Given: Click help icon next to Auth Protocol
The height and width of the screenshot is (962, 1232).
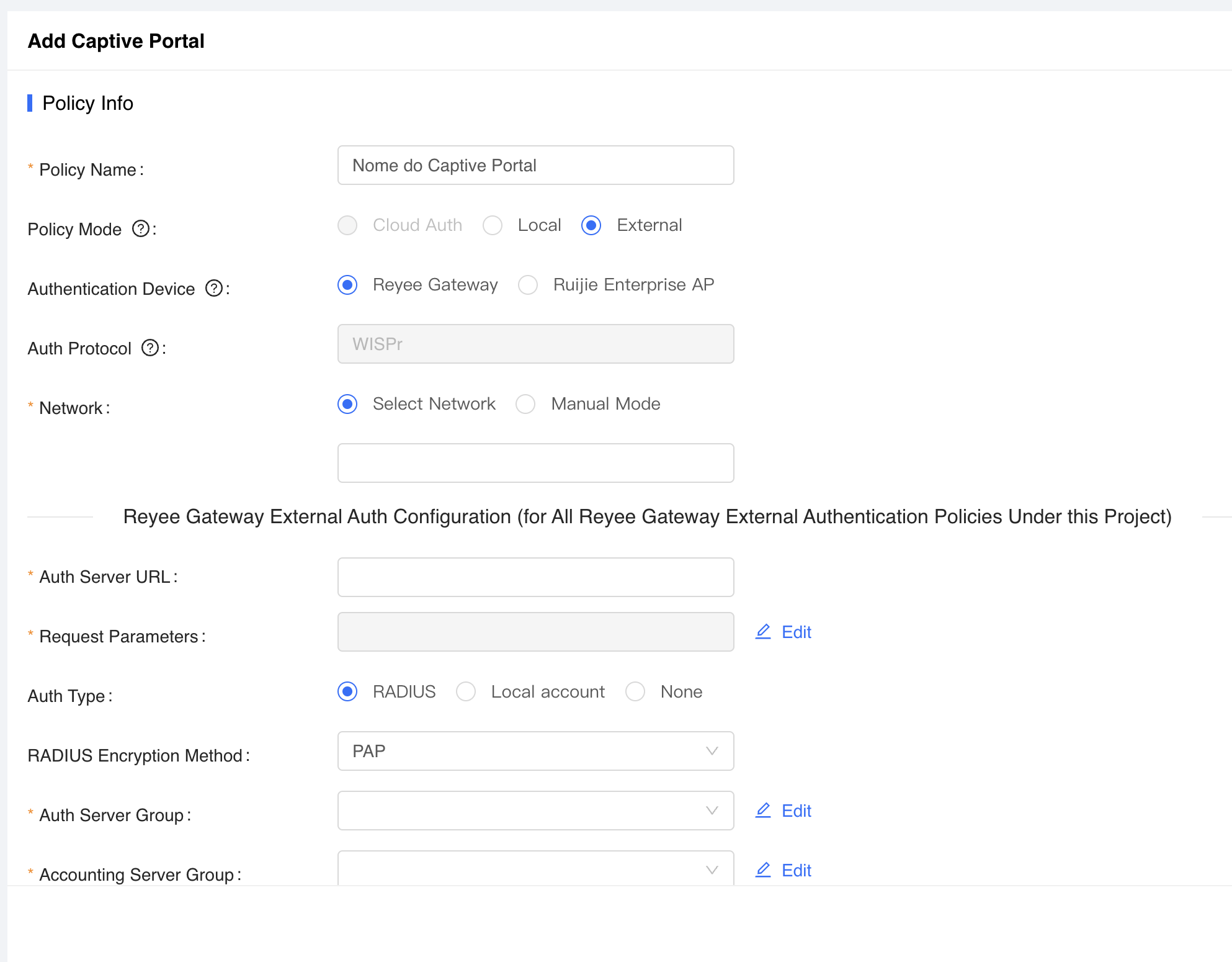Looking at the screenshot, I should (x=150, y=348).
